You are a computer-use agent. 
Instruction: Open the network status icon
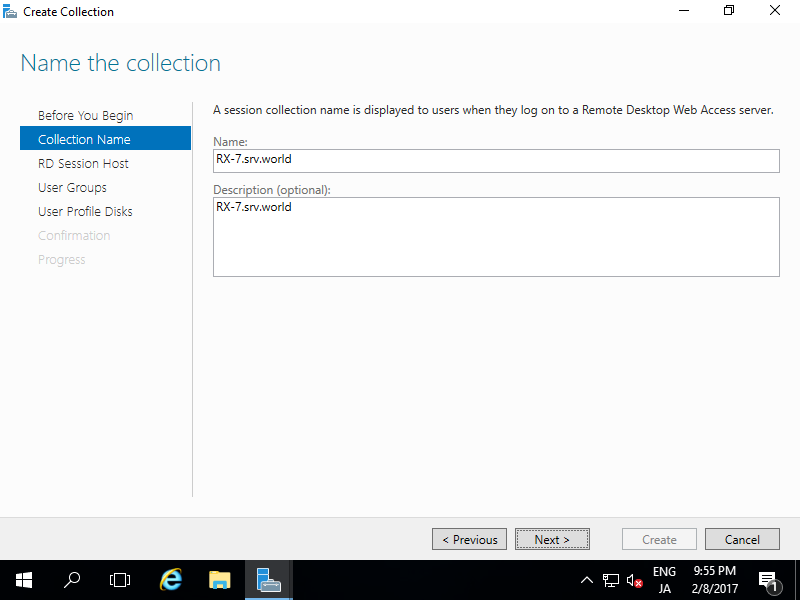611,580
